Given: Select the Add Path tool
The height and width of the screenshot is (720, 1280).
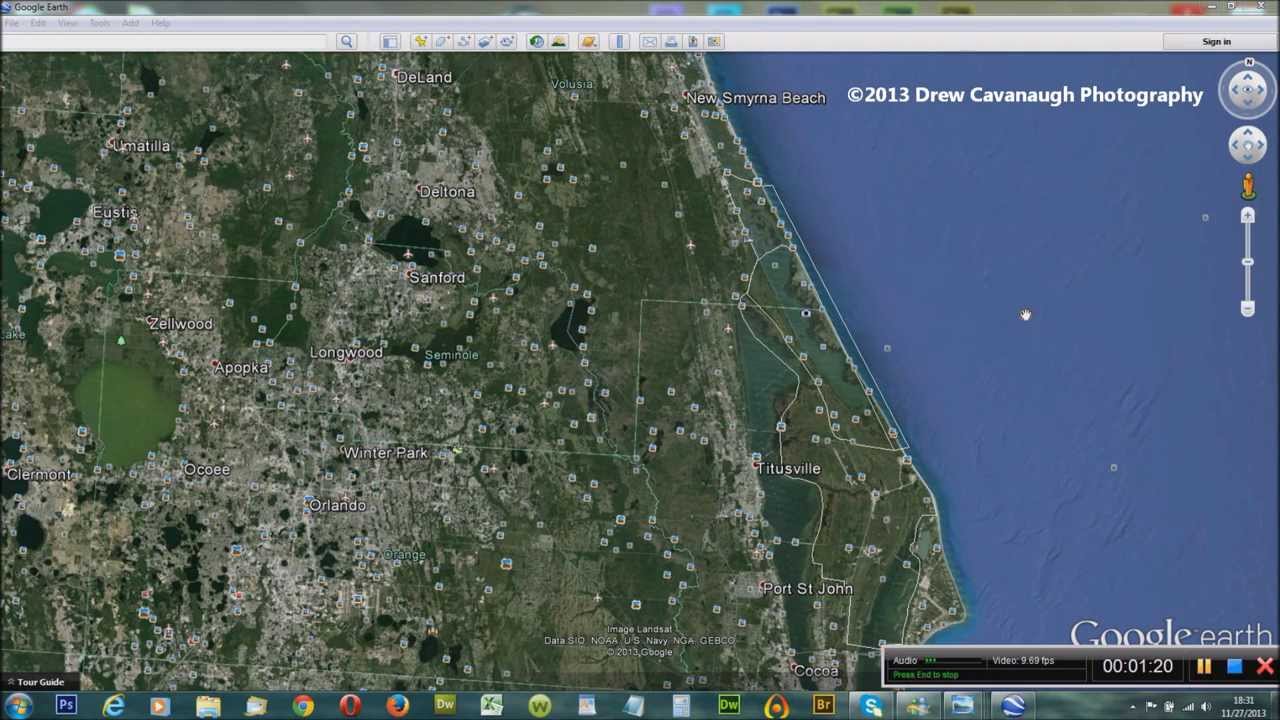Looking at the screenshot, I should [464, 41].
